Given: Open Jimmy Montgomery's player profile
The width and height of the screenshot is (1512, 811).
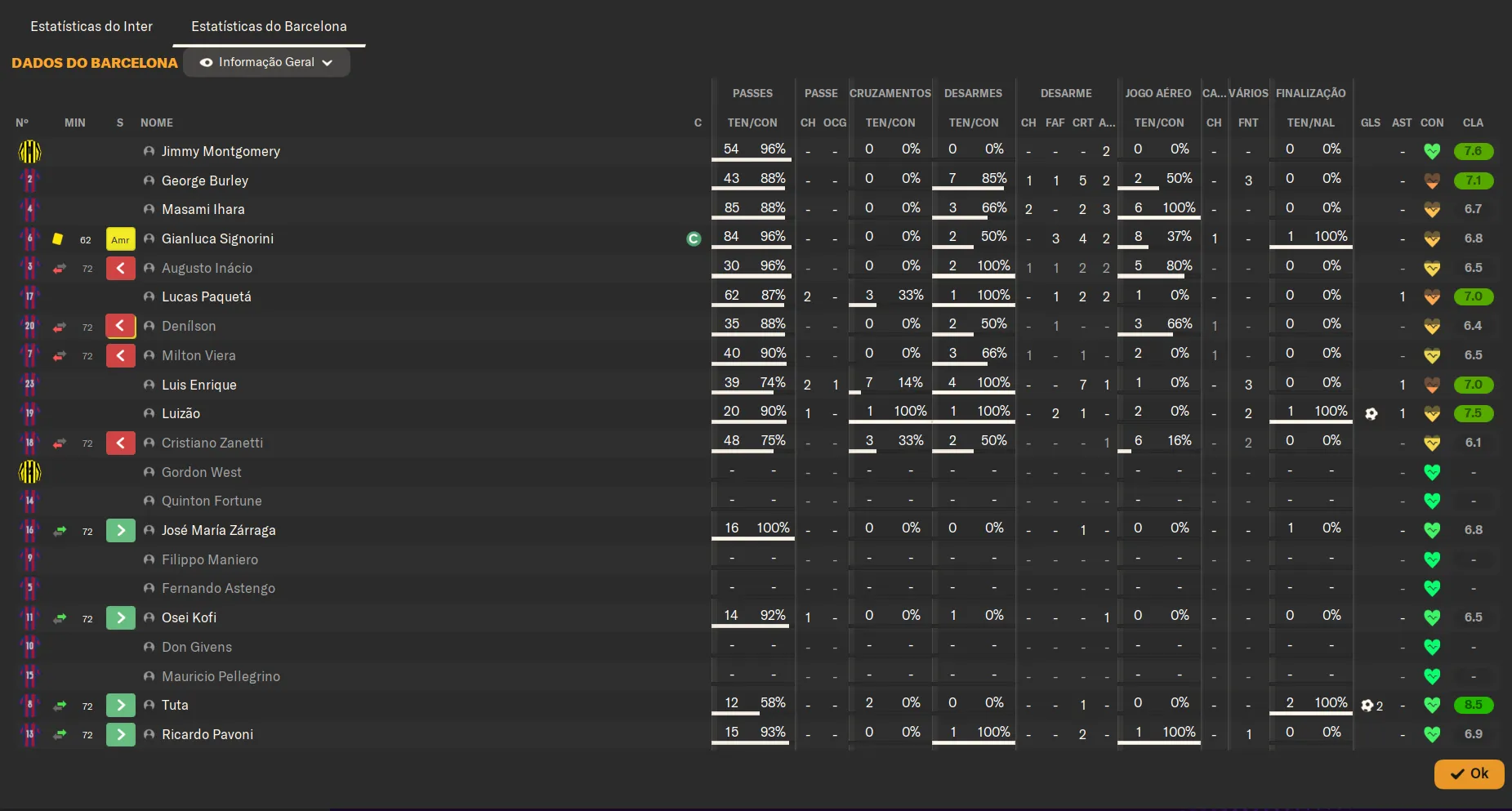Looking at the screenshot, I should click(x=221, y=151).
